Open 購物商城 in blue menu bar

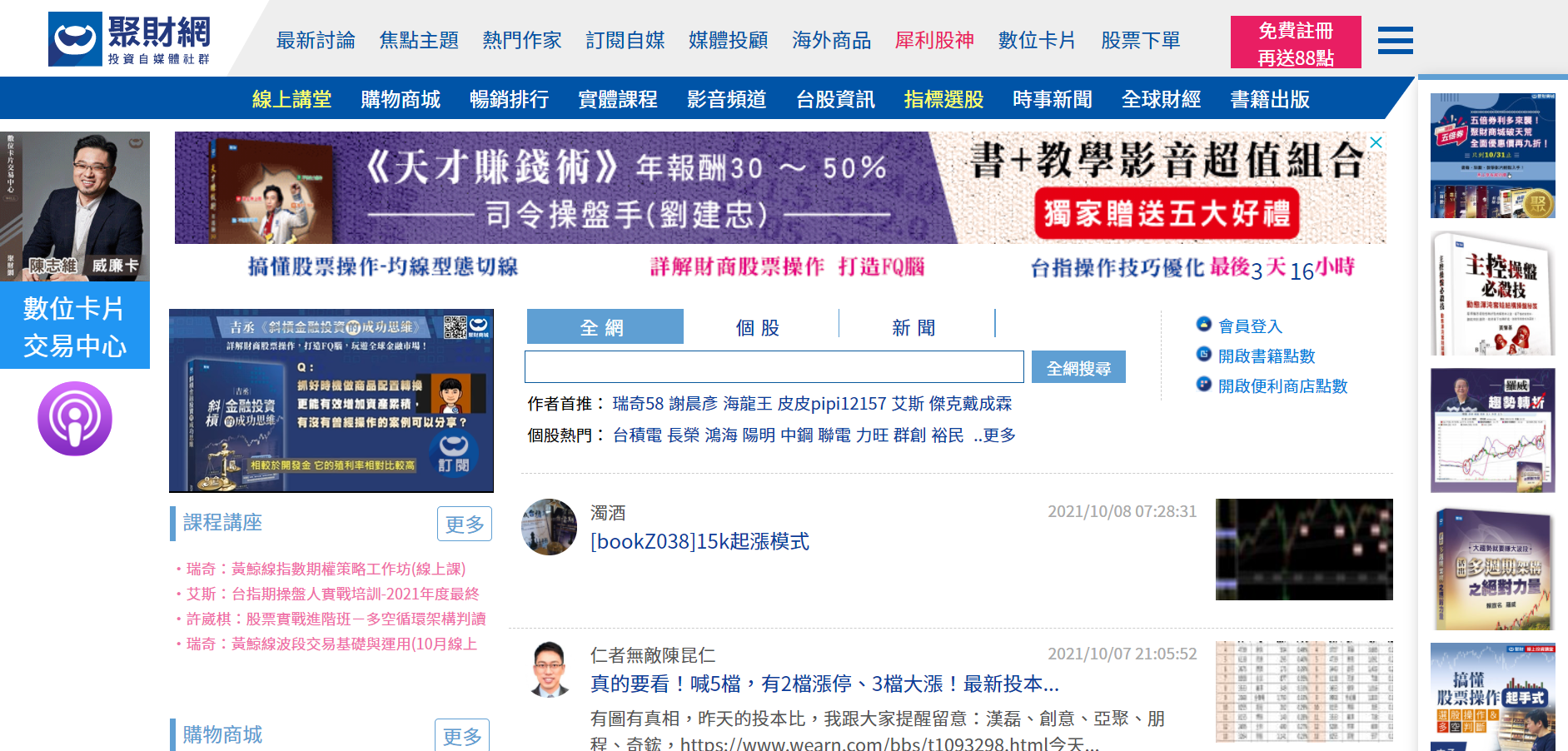401,99
